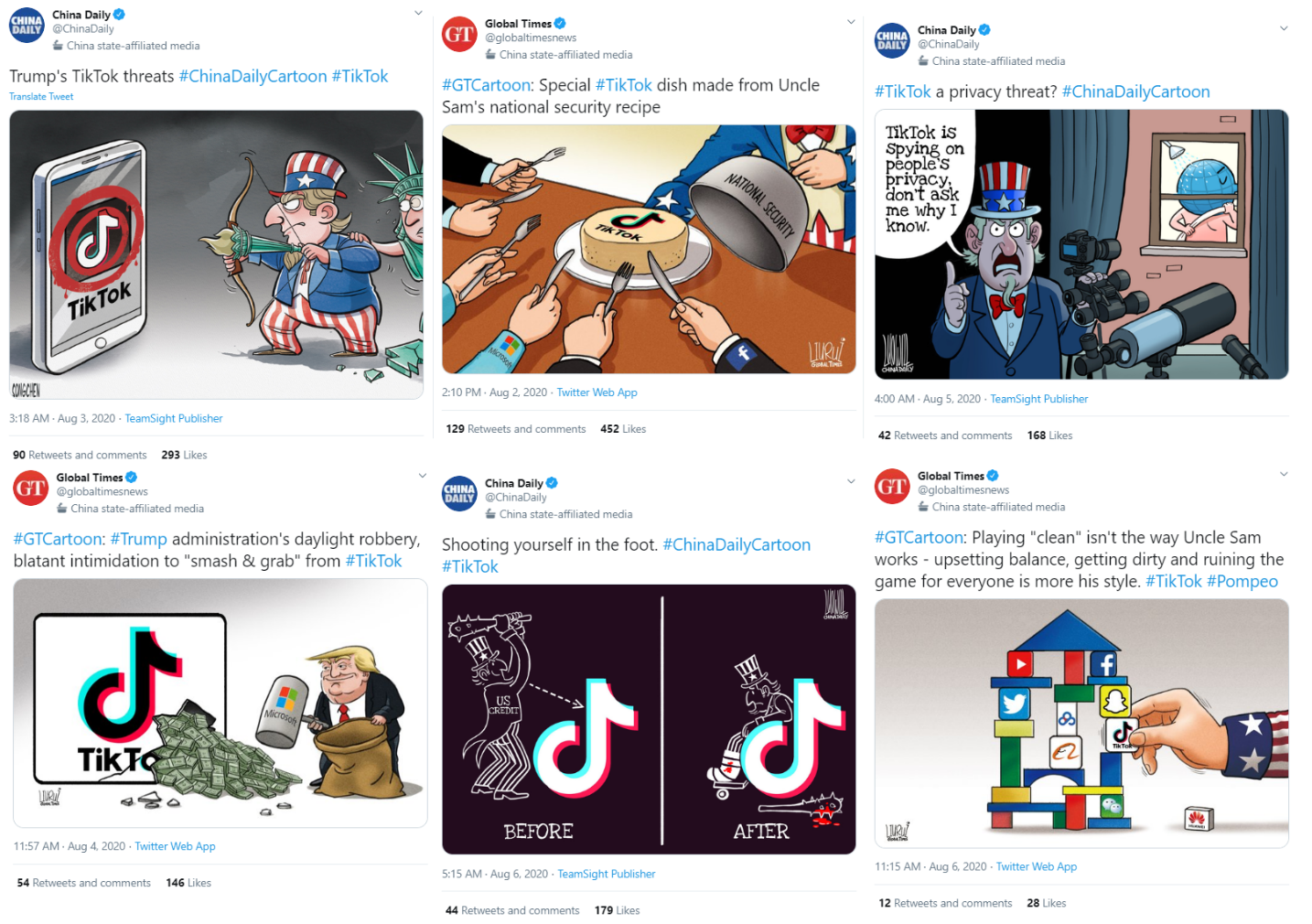
Task: Click GT avatar on daylight robbery tweet
Action: click(30, 489)
